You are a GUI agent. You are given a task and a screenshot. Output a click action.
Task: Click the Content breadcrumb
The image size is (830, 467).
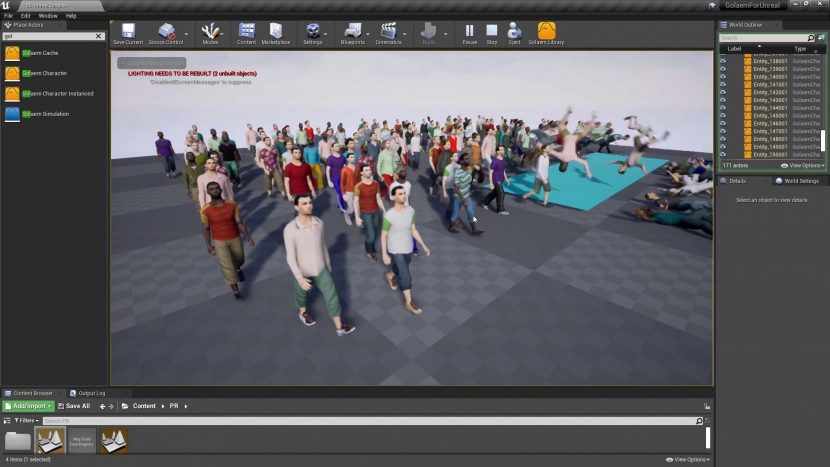pos(144,406)
